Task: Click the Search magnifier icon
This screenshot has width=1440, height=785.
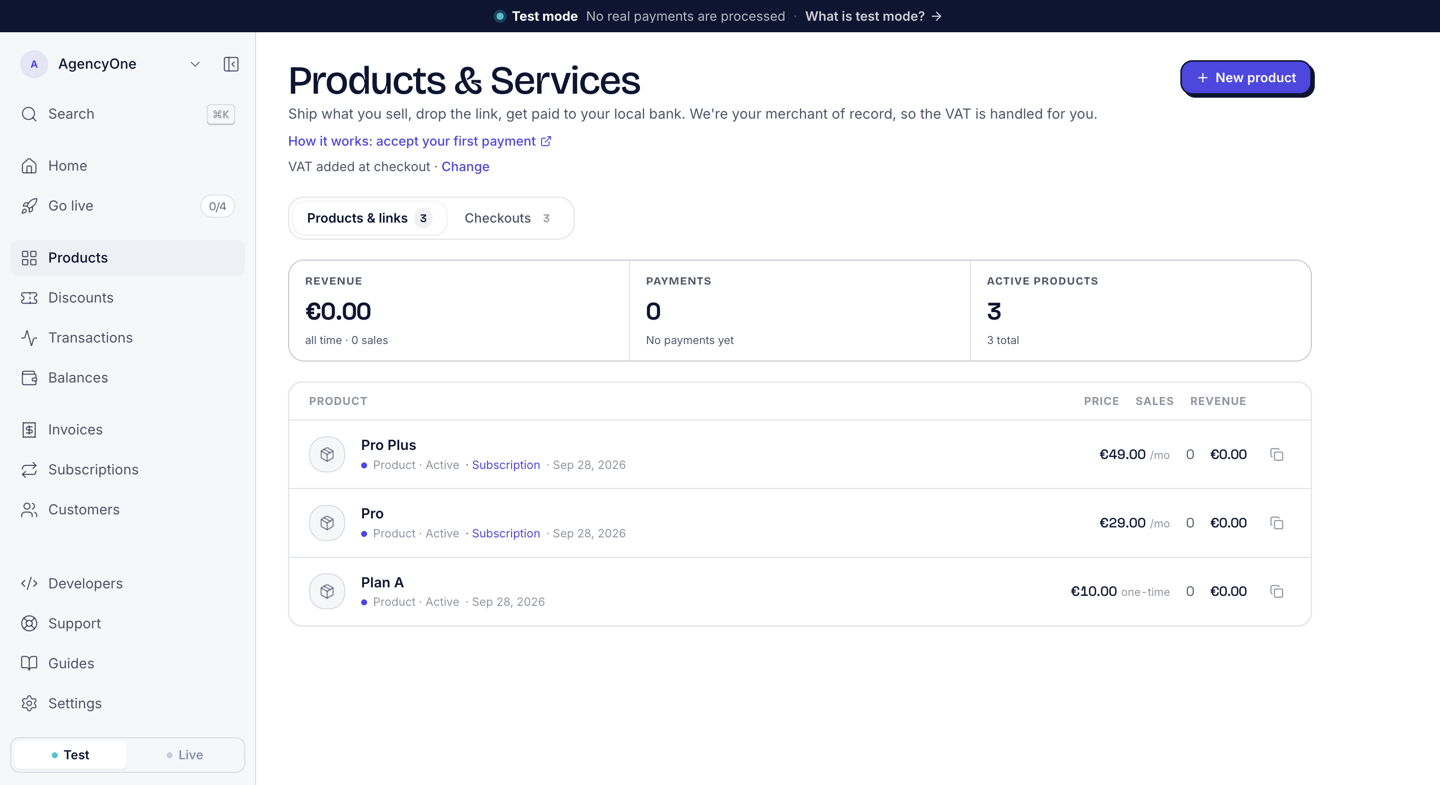Action: point(29,114)
